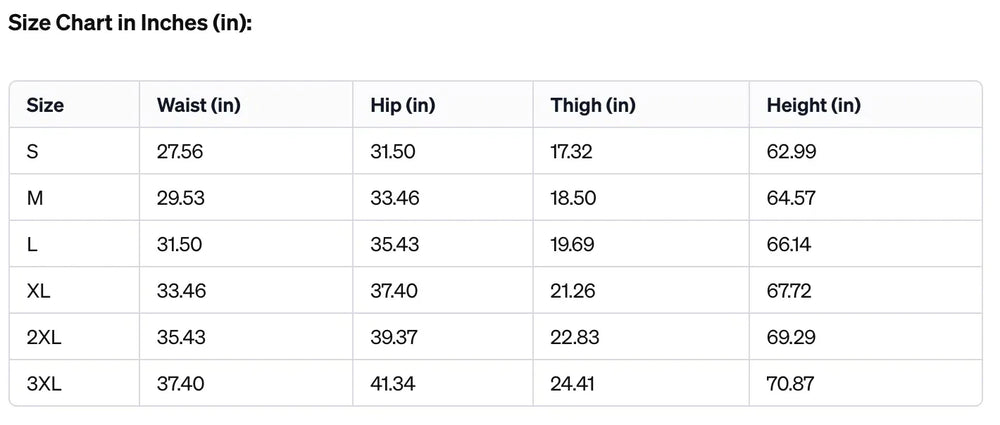Click the "Waist (in)" column header
Screen dimensions: 1000x425
(199, 105)
